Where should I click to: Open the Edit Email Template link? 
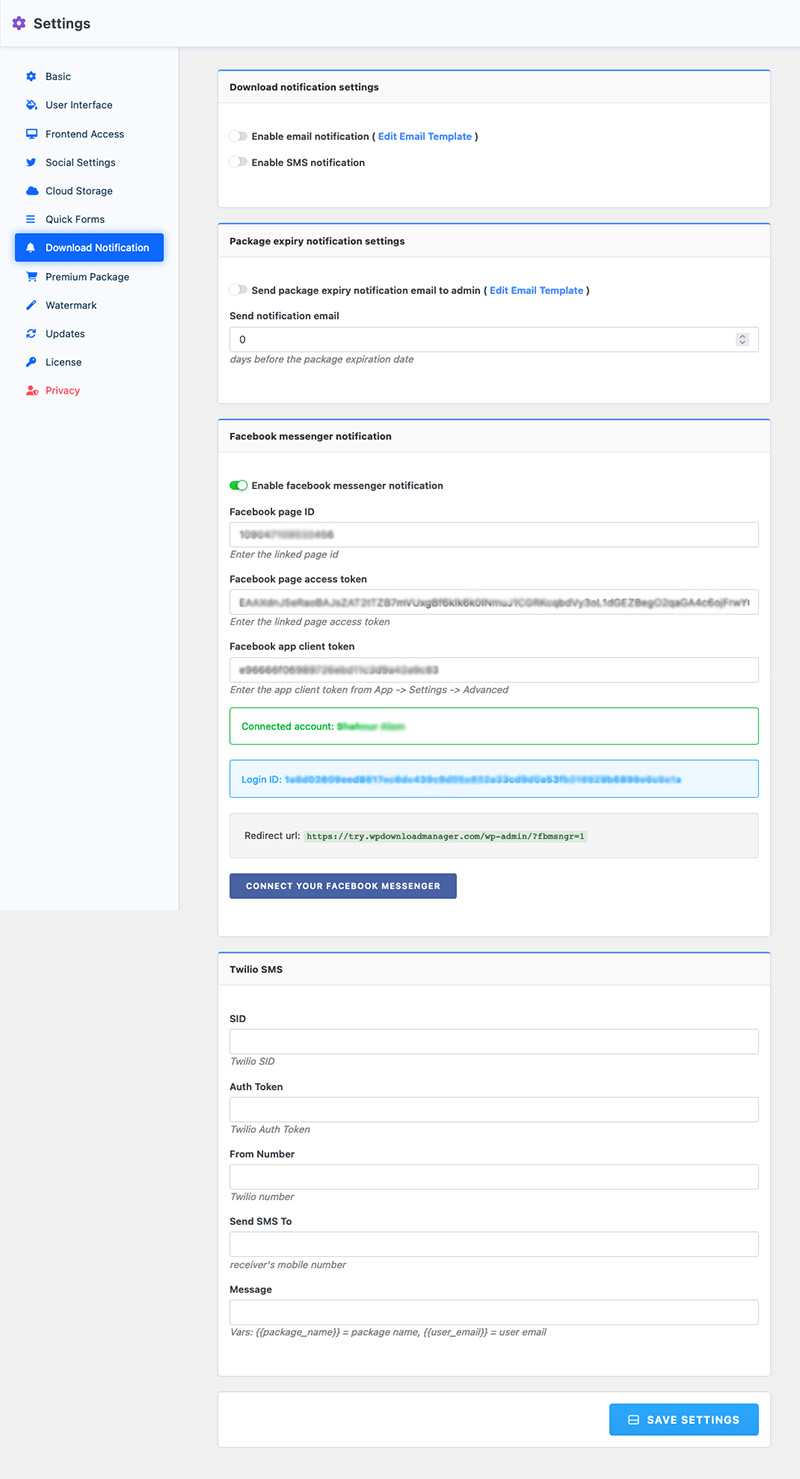(424, 137)
